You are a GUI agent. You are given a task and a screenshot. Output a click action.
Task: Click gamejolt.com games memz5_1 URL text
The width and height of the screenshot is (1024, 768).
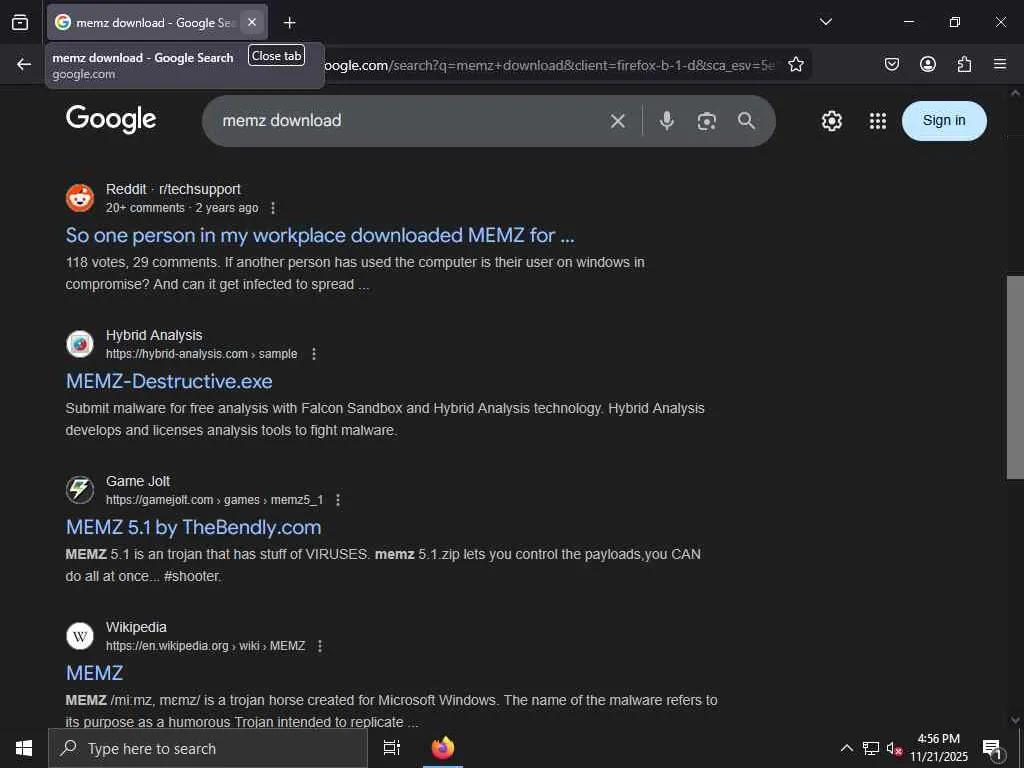click(214, 500)
